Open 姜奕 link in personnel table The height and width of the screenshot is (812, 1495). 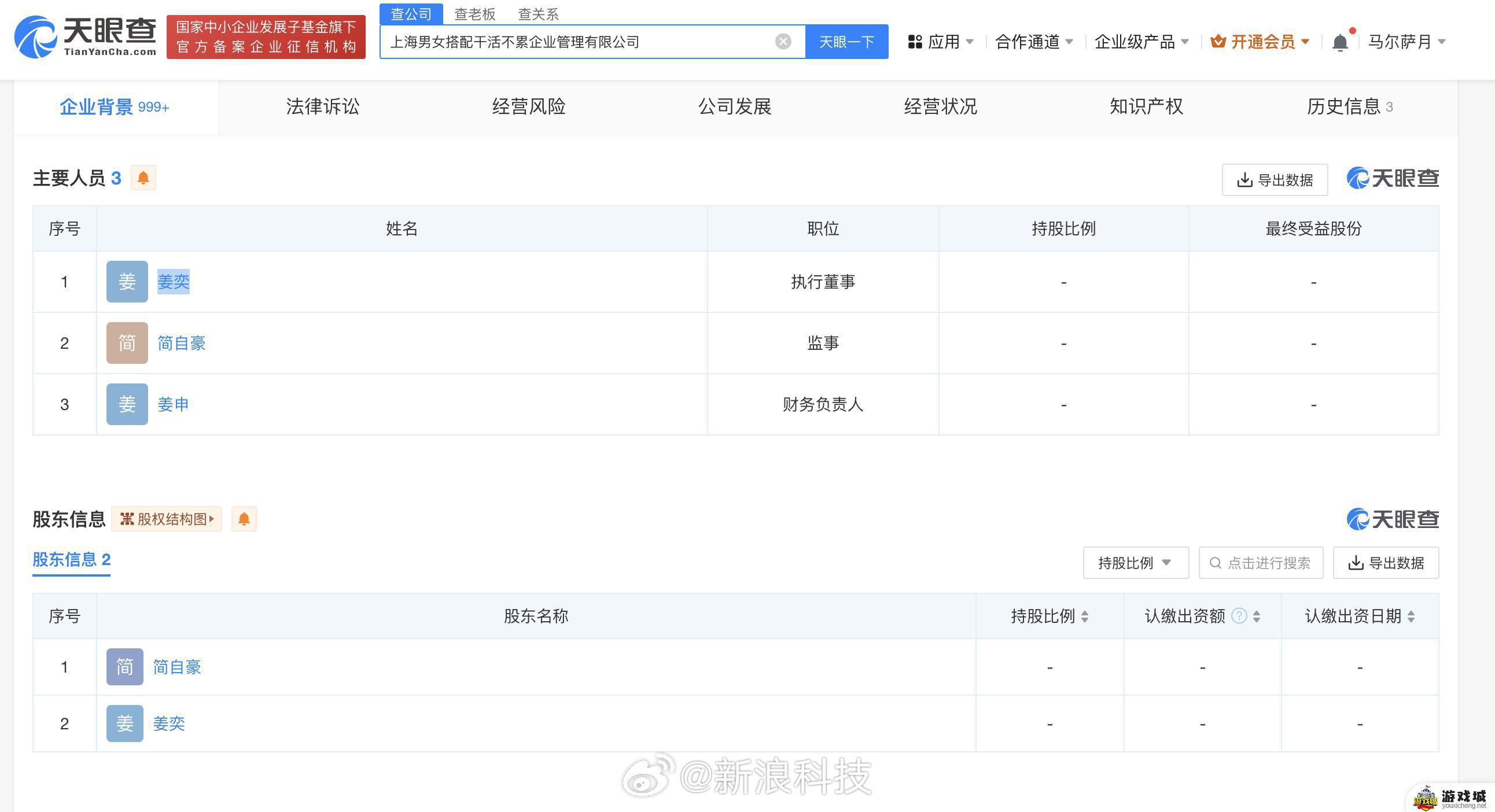pyautogui.click(x=174, y=282)
